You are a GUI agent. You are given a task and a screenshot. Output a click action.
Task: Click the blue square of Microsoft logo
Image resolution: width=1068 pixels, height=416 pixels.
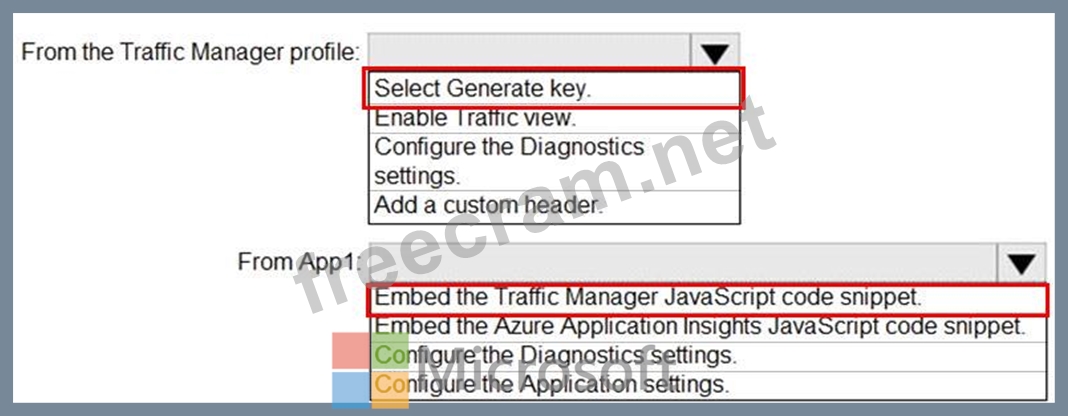tap(350, 390)
